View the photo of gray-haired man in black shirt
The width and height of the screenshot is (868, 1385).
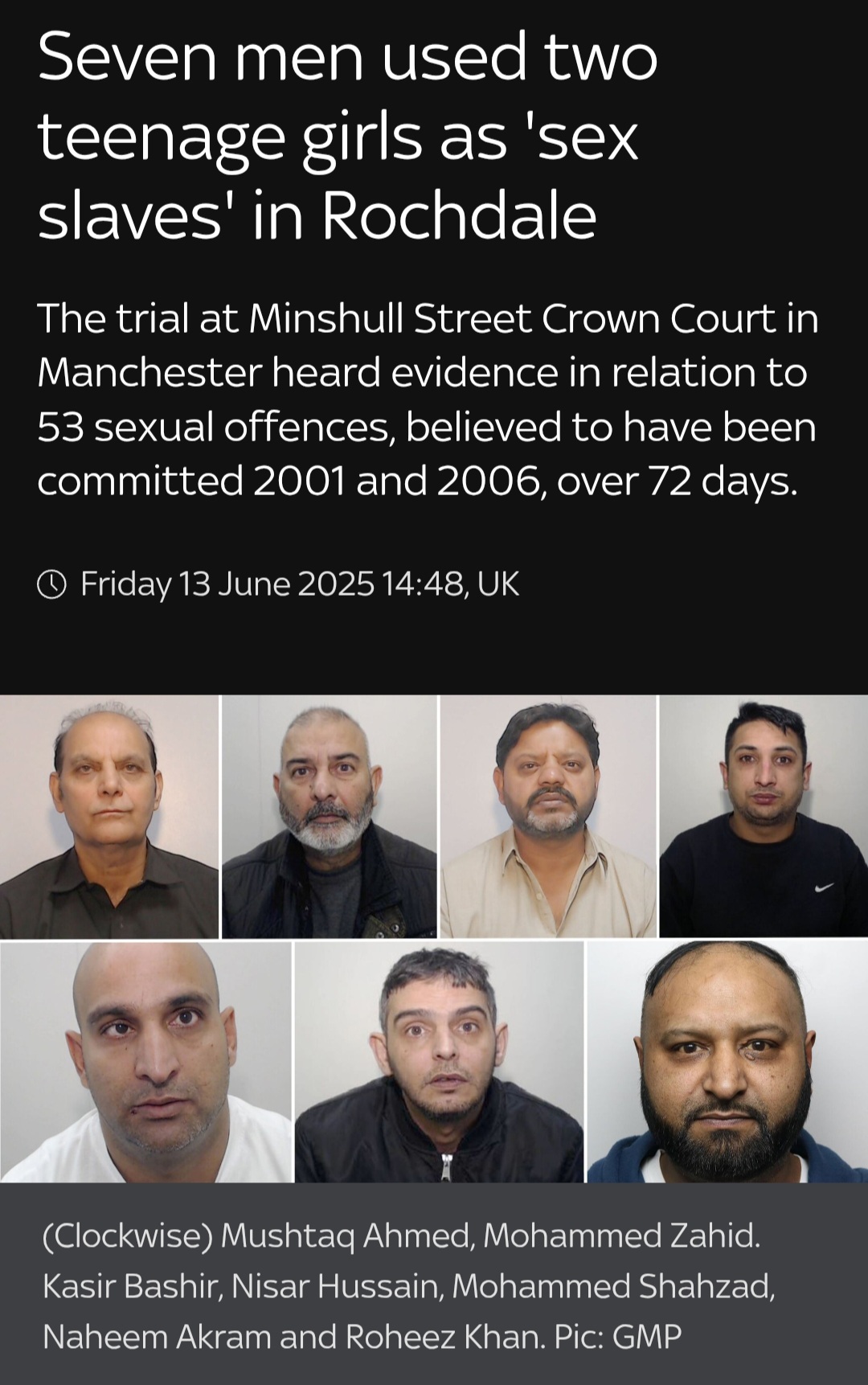(109, 817)
